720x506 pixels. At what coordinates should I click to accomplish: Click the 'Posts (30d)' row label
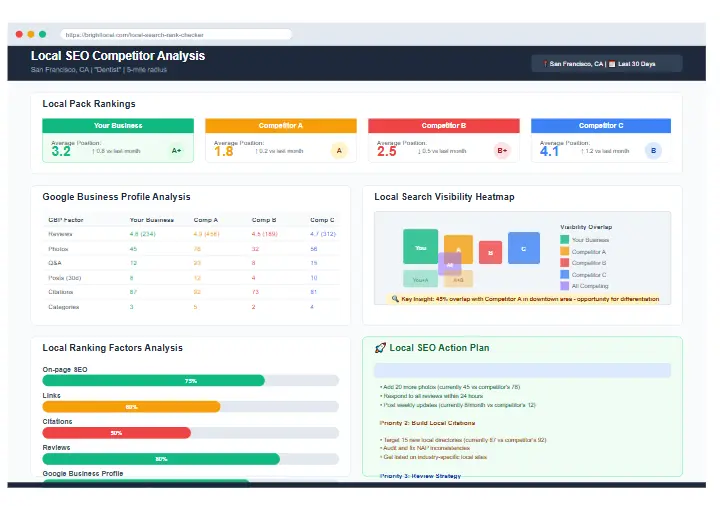click(64, 278)
